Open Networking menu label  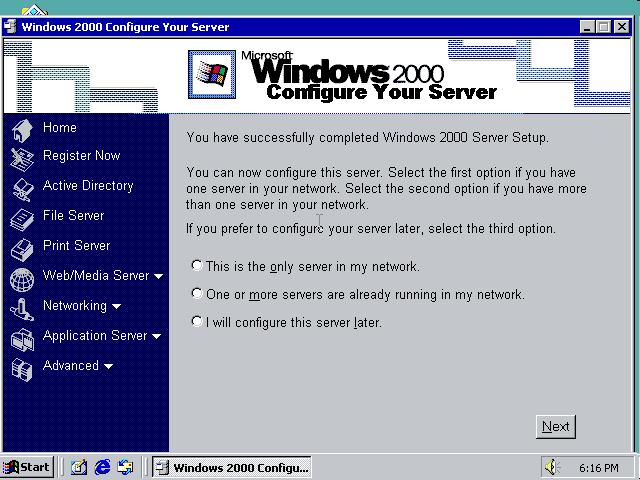75,306
